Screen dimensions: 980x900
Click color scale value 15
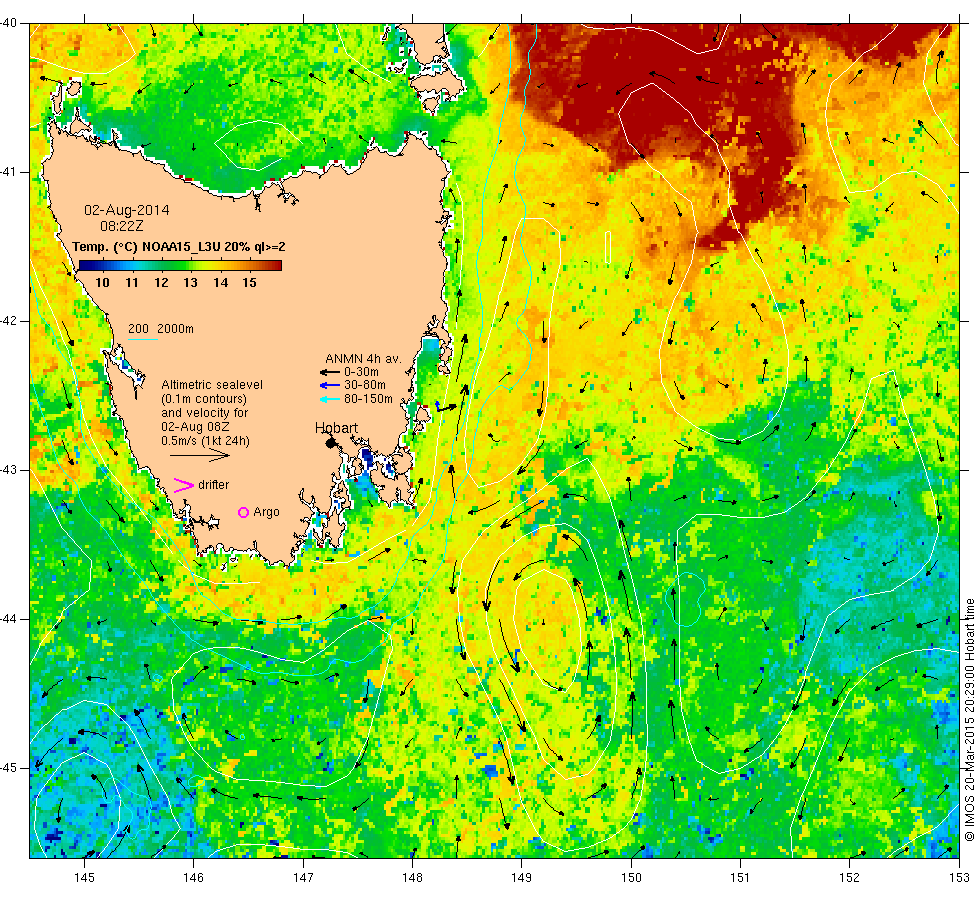point(249,283)
